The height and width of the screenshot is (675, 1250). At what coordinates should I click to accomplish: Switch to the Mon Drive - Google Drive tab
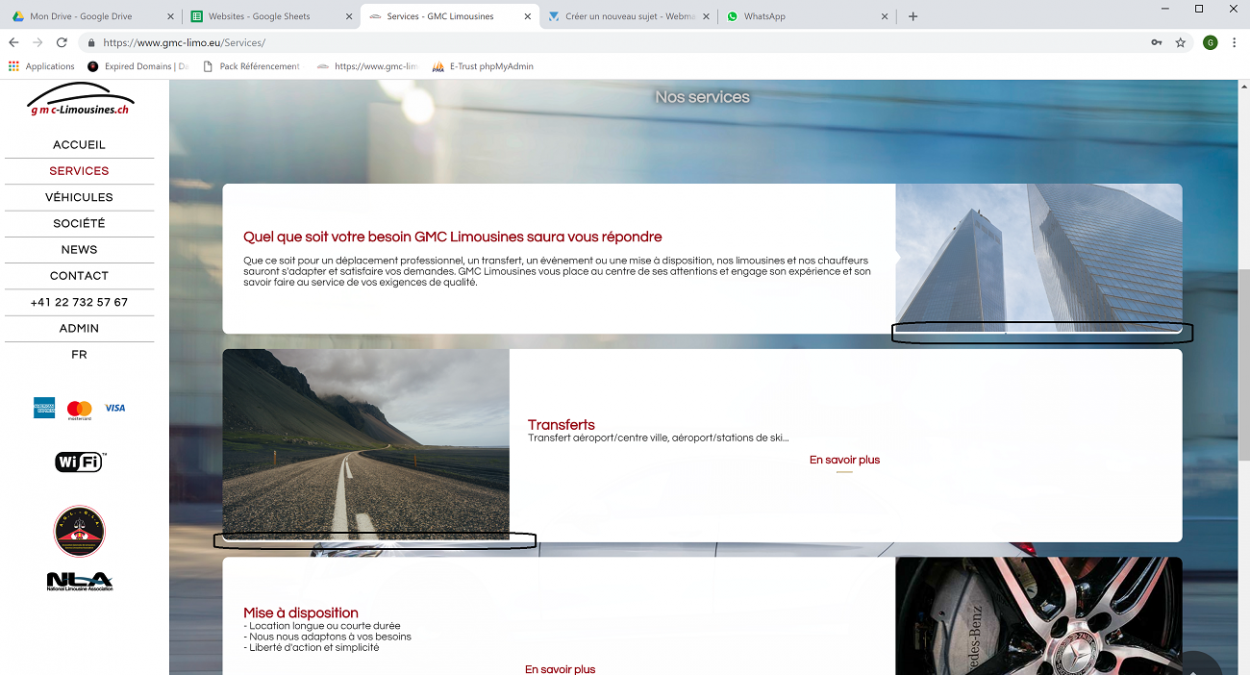tap(90, 17)
